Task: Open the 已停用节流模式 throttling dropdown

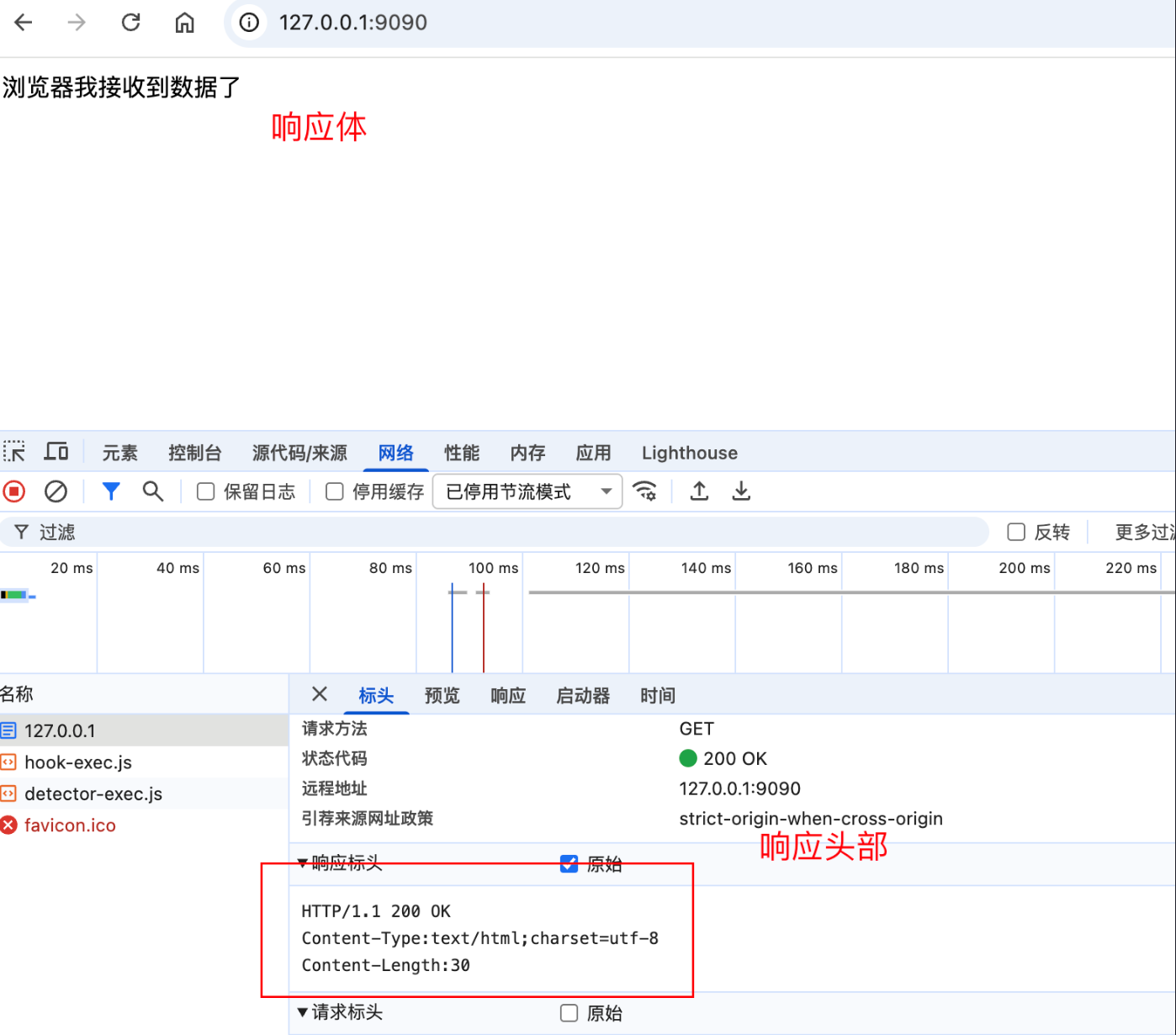Action: 527,491
